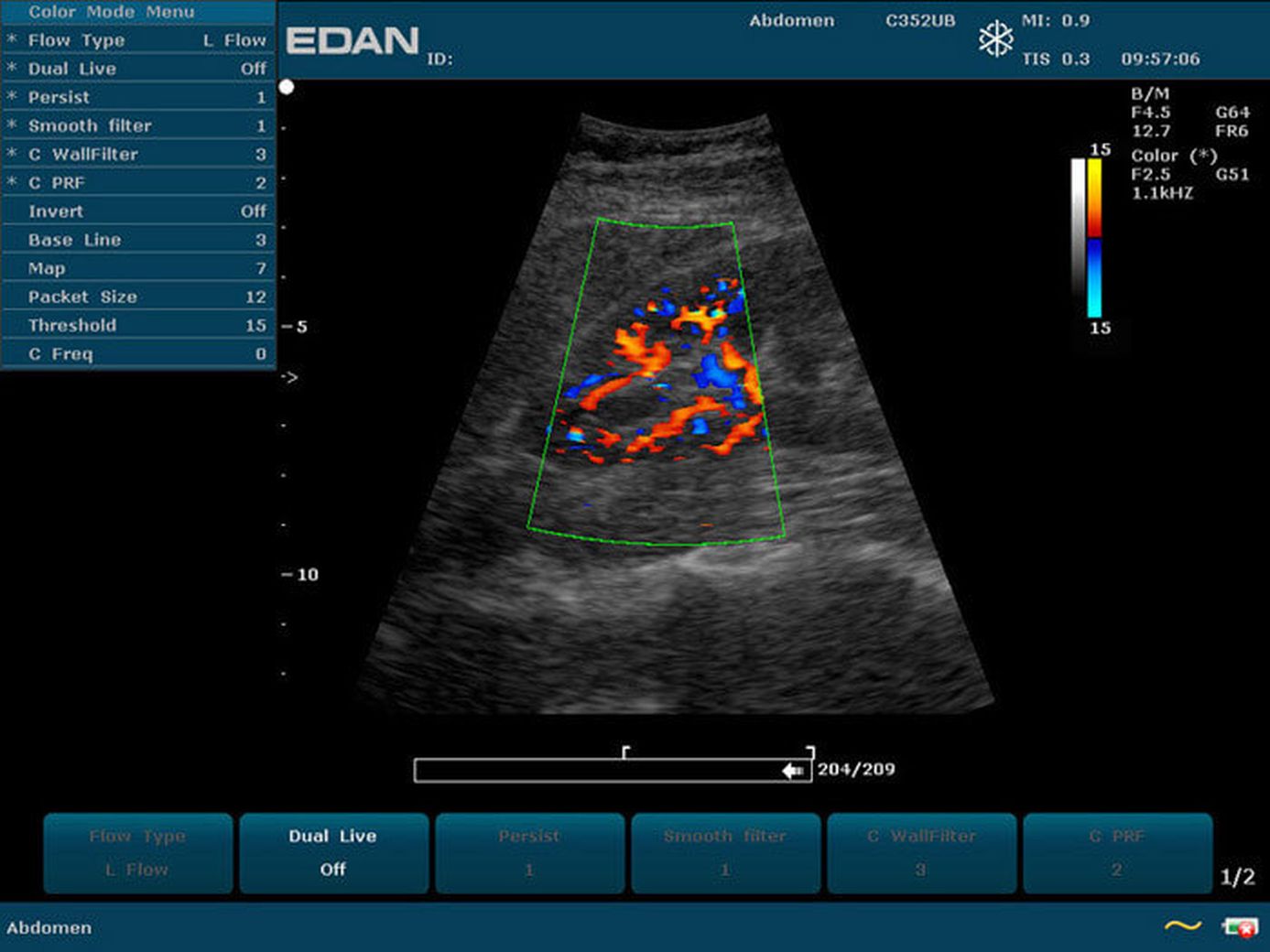This screenshot has width=1270, height=952.
Task: Click the EDAN logo
Action: pos(352,41)
